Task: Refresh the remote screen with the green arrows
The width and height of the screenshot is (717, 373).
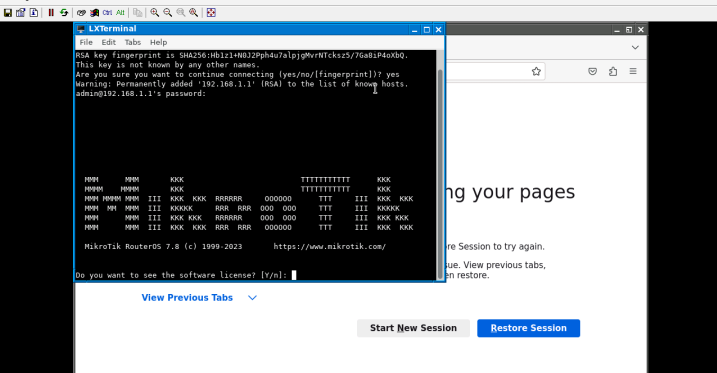Action: 64,13
